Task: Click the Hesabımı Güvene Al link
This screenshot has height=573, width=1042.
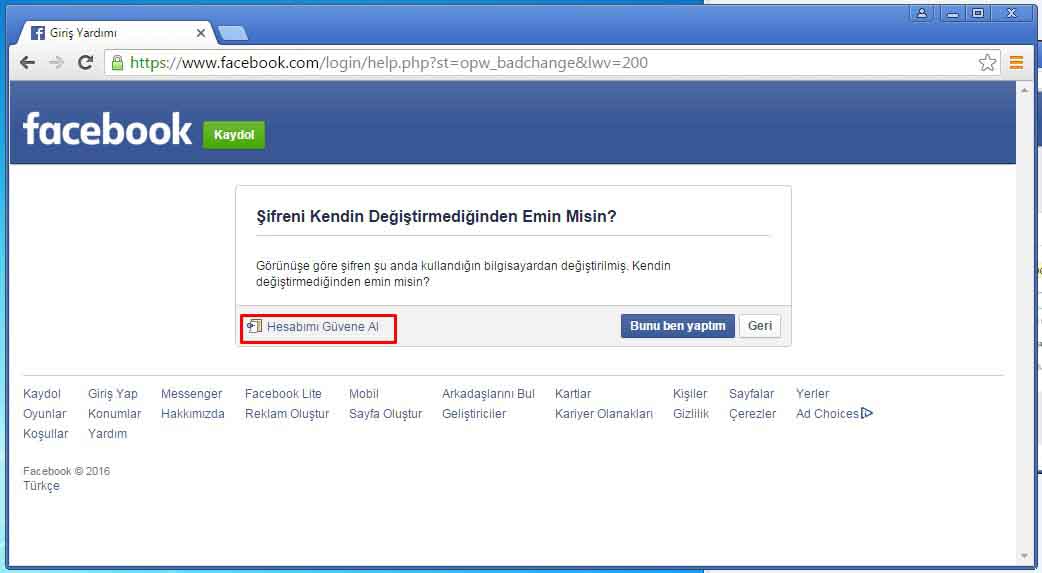Action: coord(322,327)
